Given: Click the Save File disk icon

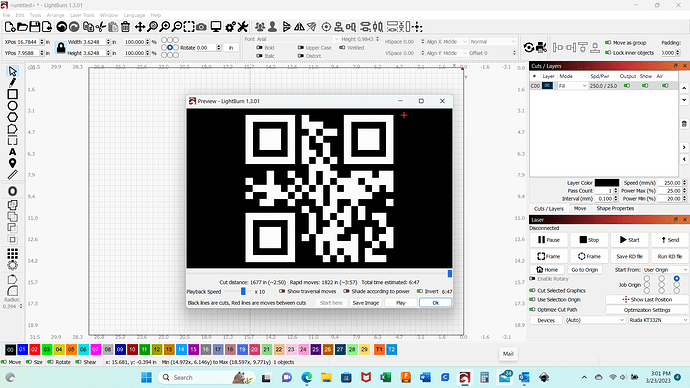Looking at the screenshot, I should [x=34, y=27].
